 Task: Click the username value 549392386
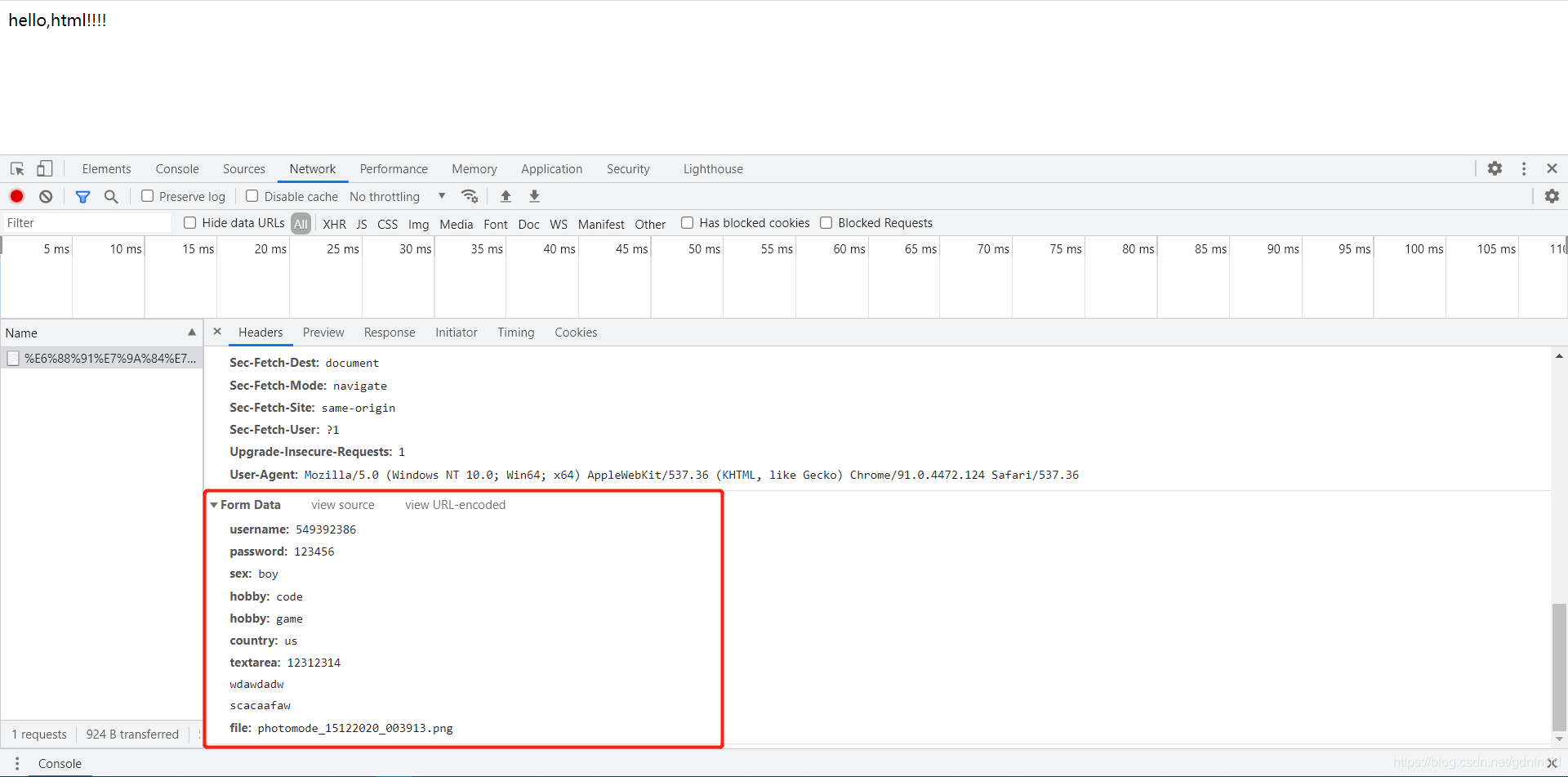point(326,529)
